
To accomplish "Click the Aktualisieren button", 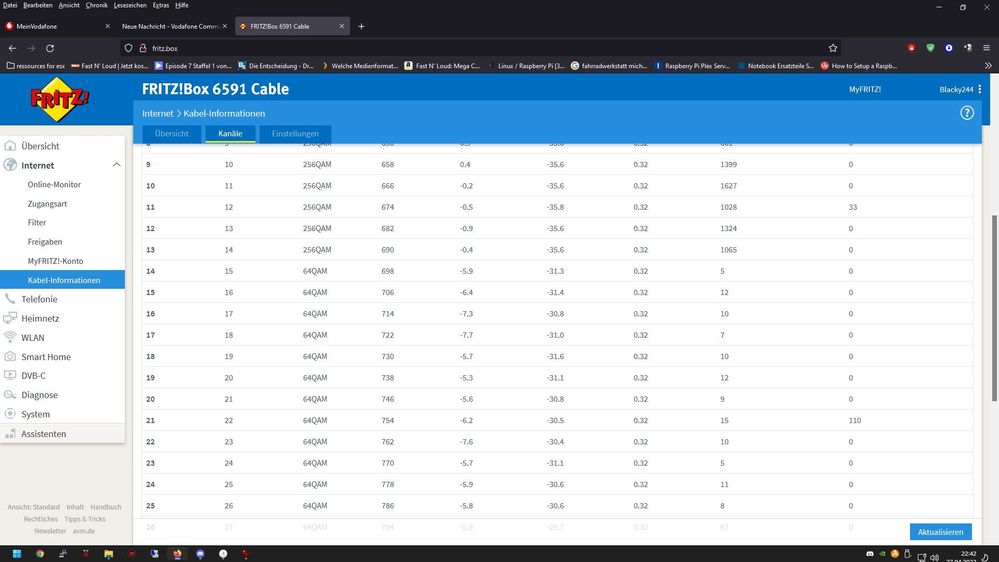I will pos(940,532).
